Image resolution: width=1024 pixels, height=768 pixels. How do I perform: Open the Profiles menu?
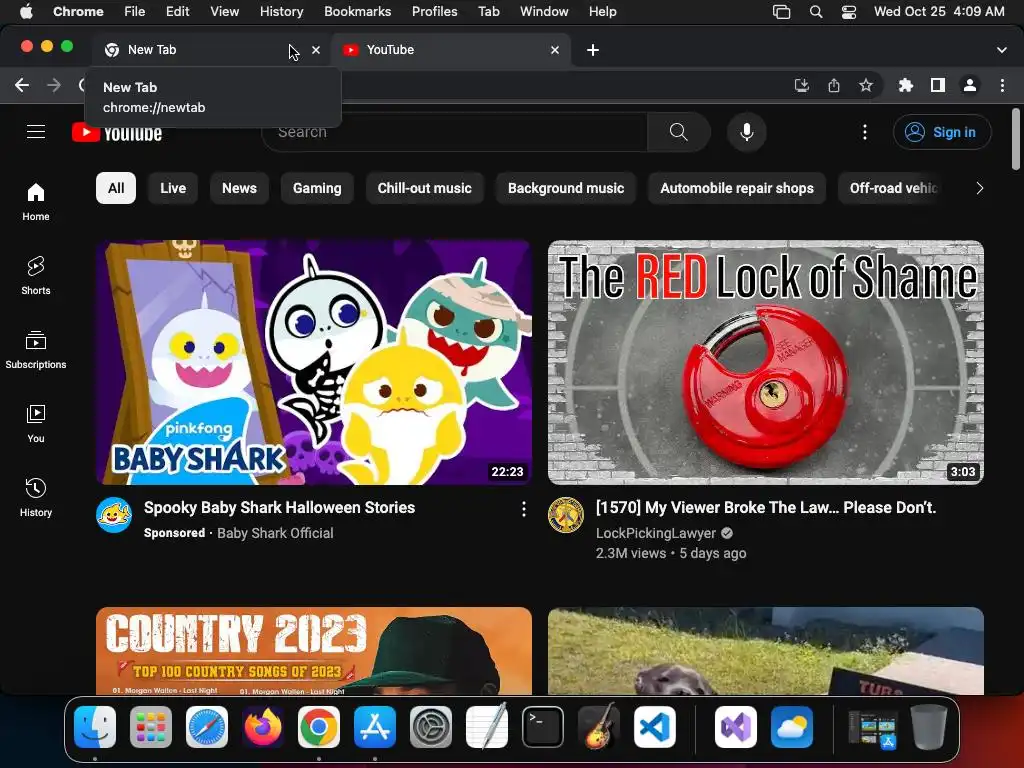(x=434, y=11)
